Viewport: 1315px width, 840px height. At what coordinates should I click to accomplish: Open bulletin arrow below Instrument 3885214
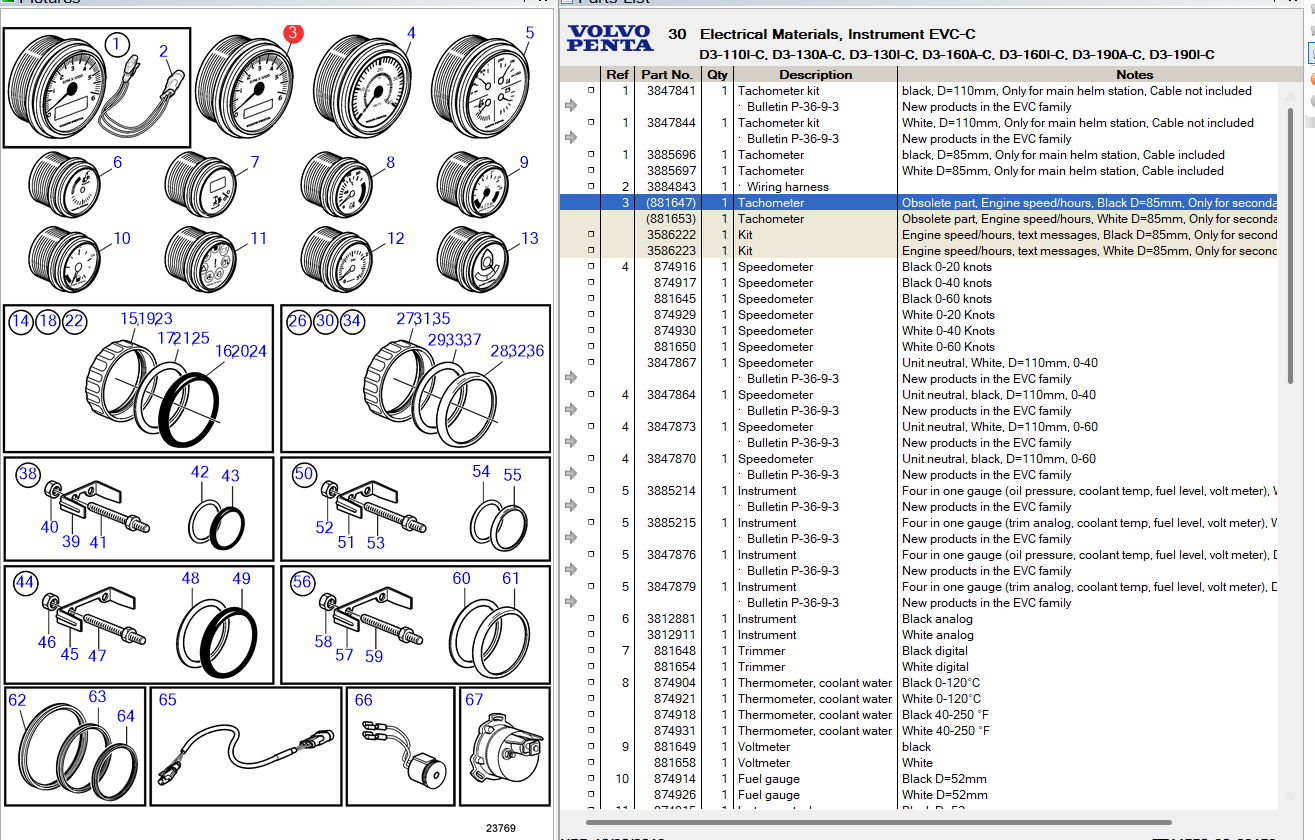pos(571,506)
